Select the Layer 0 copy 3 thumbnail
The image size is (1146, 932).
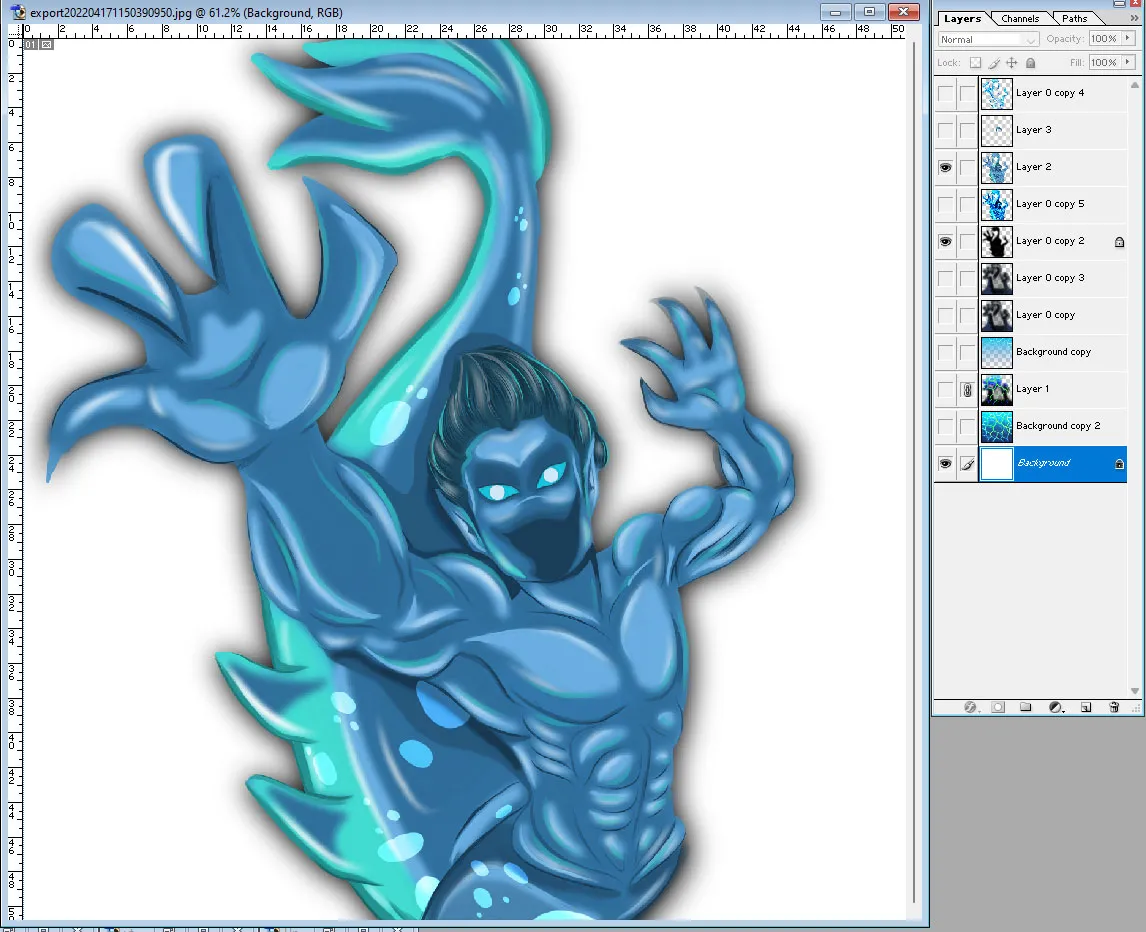coord(996,279)
